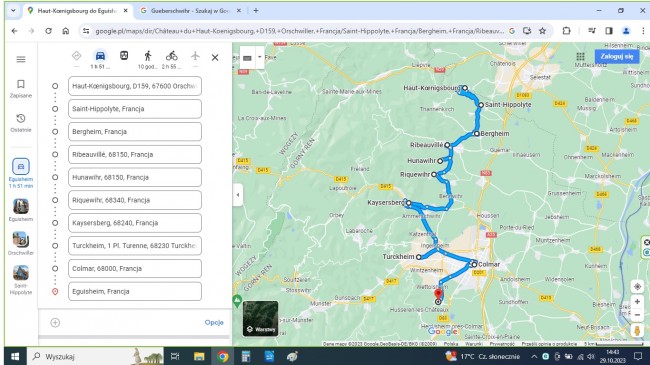This screenshot has height=365, width=650.
Task: Open the Opcje route options link
Action: (x=214, y=322)
